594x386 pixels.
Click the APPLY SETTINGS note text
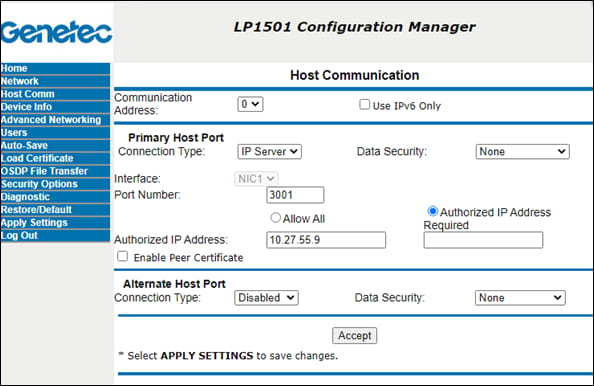(x=207, y=356)
